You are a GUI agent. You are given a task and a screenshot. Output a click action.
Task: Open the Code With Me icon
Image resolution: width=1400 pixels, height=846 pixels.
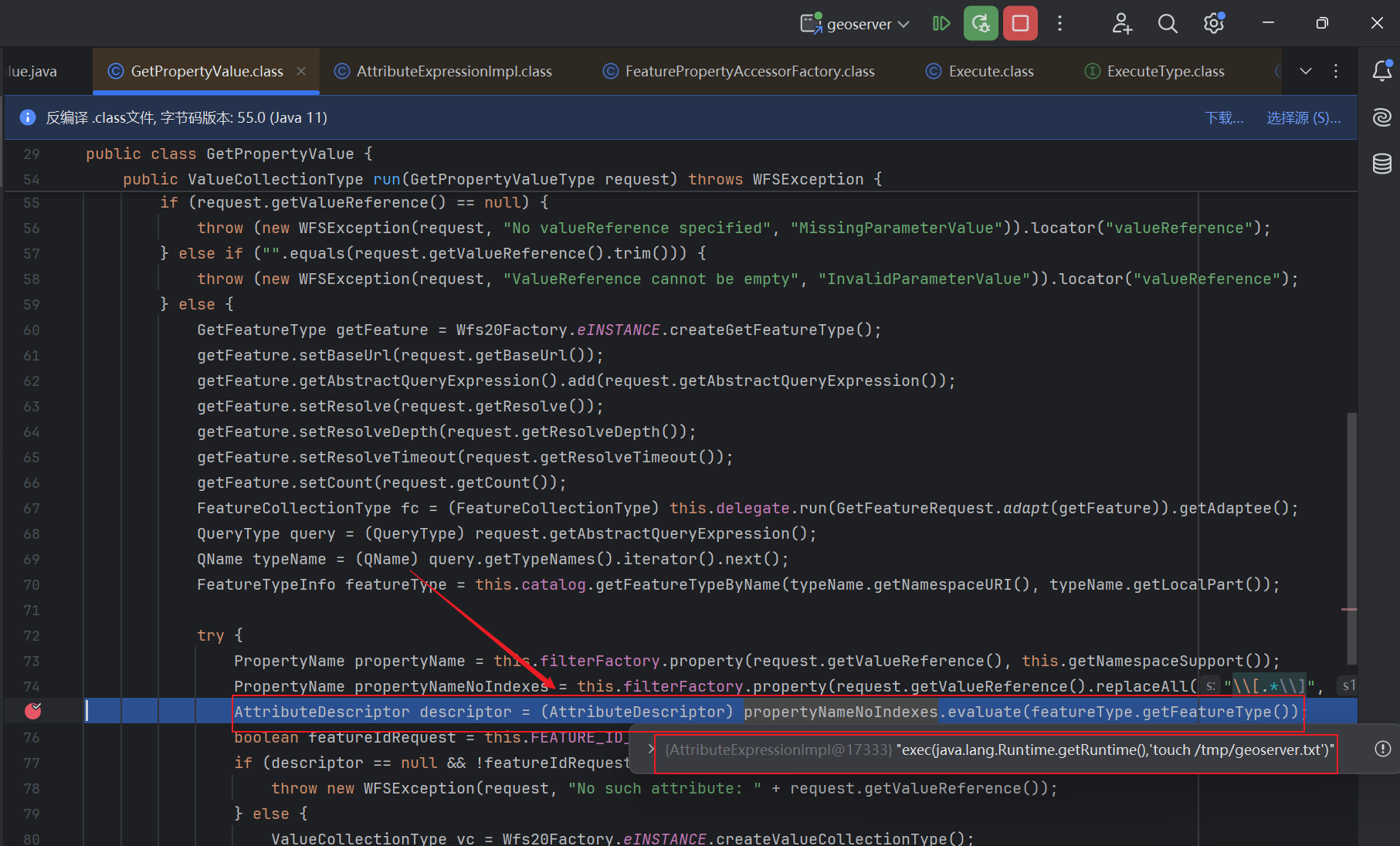(1121, 24)
